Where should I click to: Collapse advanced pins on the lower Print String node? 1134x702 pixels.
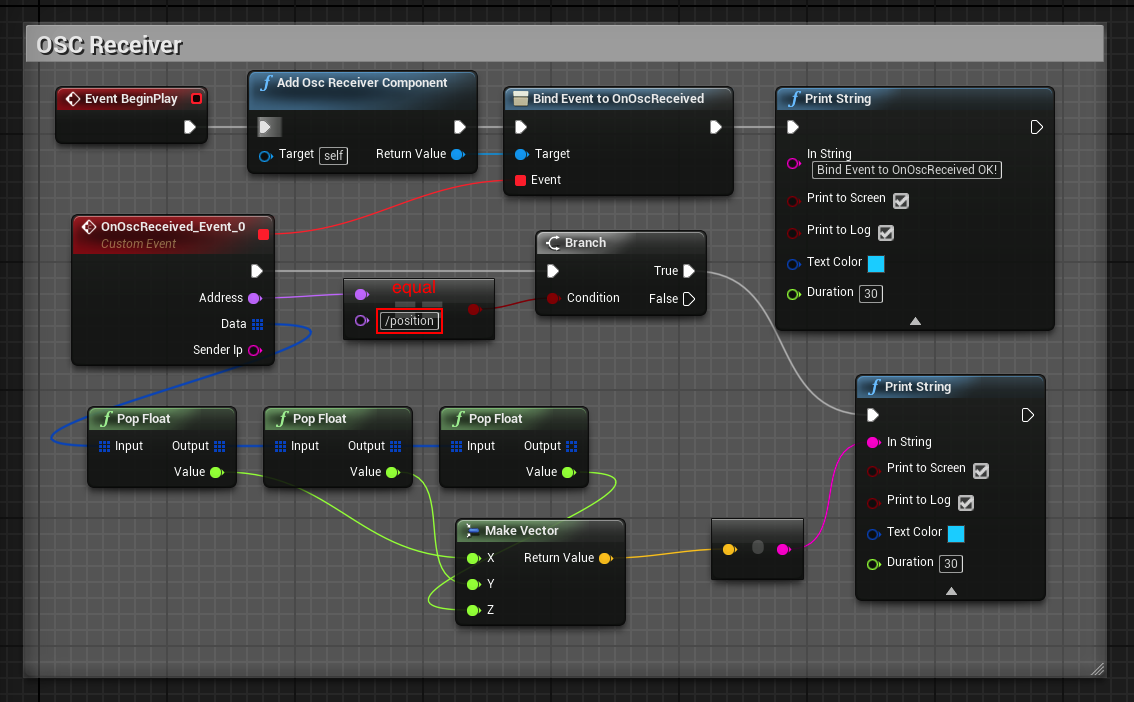(x=950, y=590)
